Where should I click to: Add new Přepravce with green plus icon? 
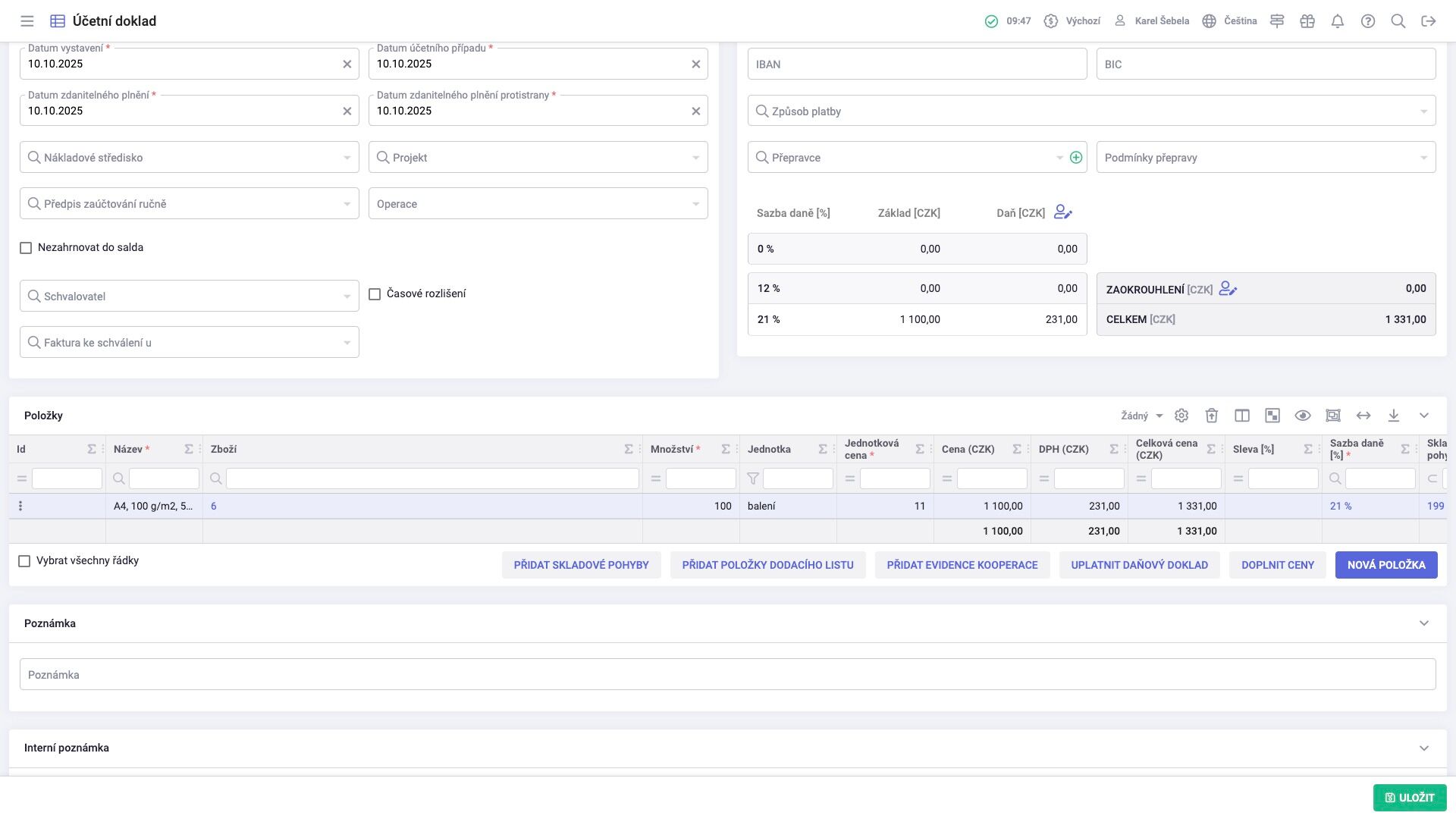1076,158
